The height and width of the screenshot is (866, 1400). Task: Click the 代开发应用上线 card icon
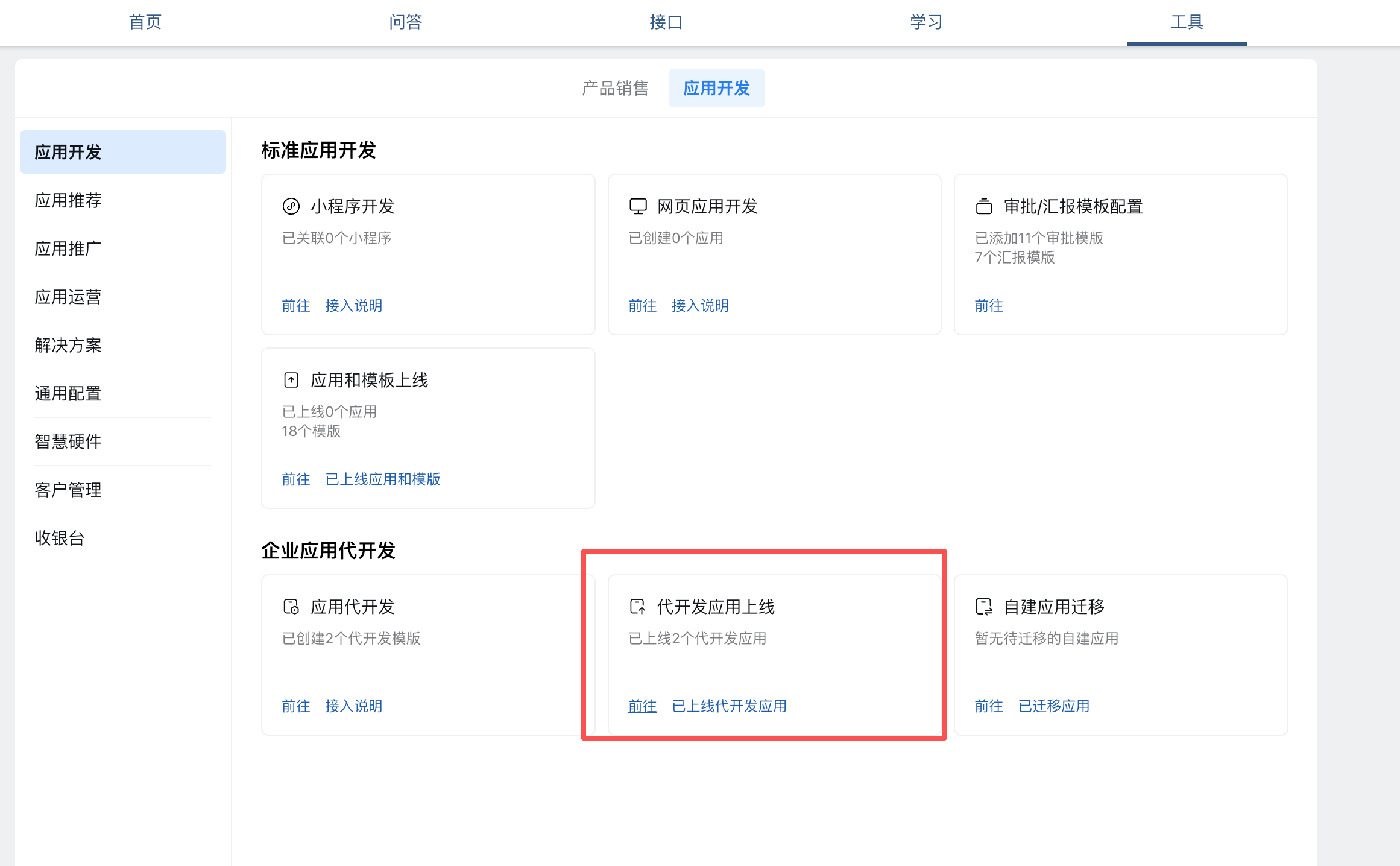click(638, 607)
